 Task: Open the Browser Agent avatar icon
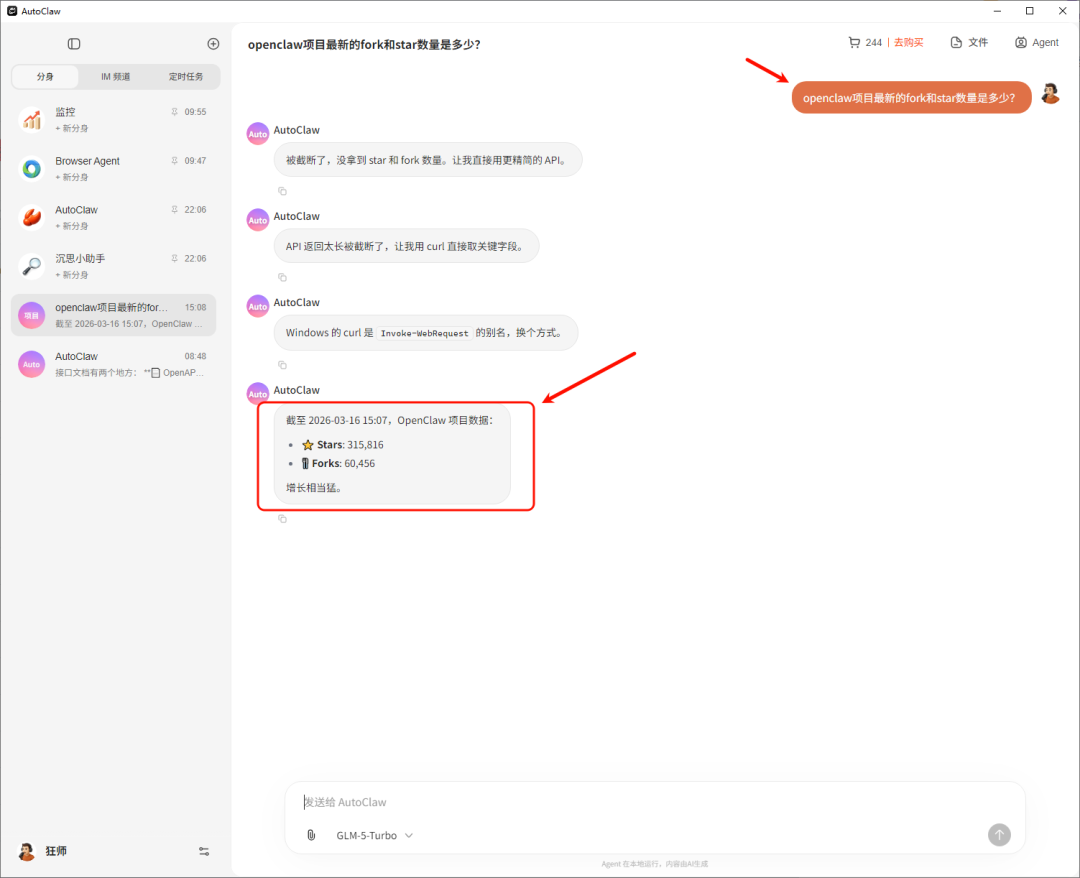pyautogui.click(x=32, y=169)
